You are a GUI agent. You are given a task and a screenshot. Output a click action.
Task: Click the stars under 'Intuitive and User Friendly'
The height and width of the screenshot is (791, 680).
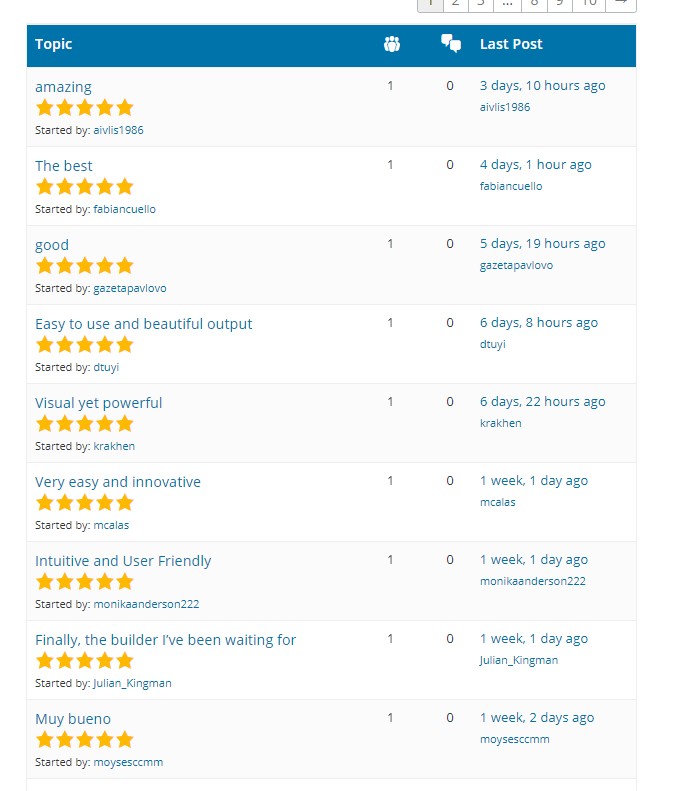(84, 582)
